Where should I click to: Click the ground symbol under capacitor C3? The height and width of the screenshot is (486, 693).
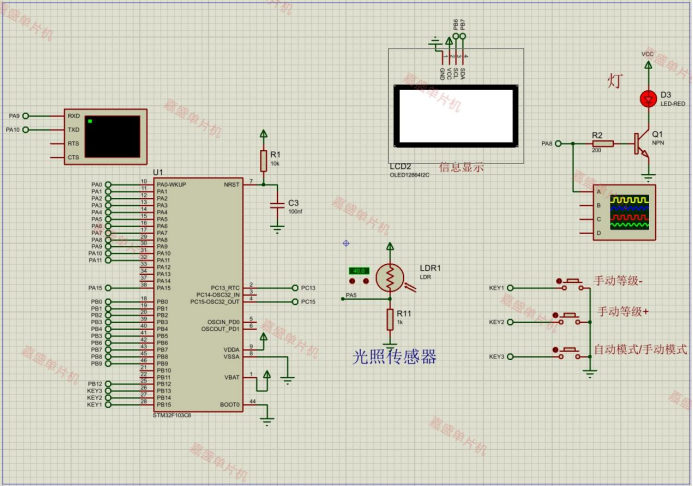point(277,229)
